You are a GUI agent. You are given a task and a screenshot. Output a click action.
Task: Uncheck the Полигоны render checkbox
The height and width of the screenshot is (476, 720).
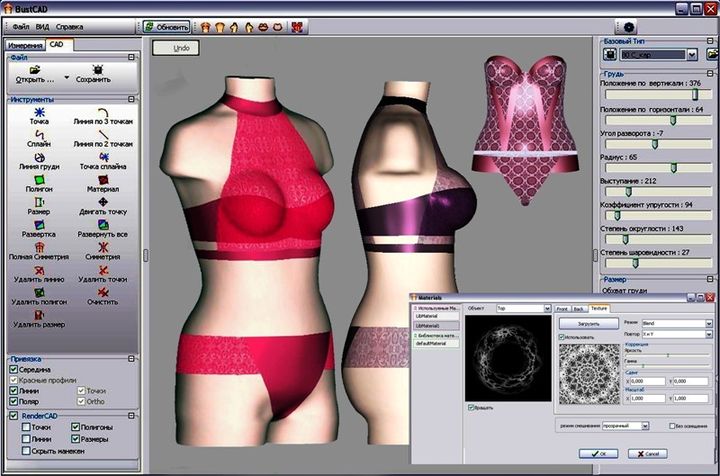[x=76, y=427]
